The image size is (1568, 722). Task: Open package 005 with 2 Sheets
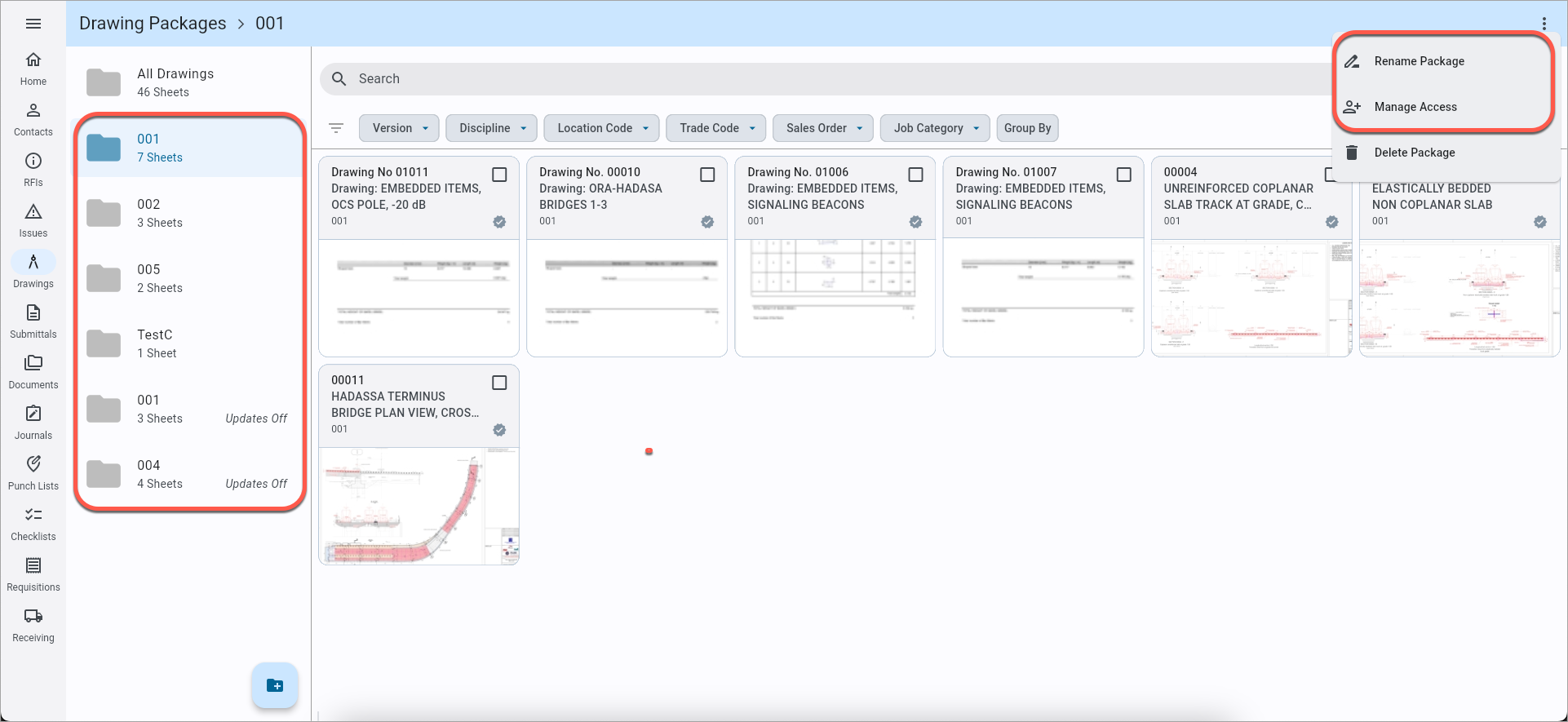(x=189, y=278)
